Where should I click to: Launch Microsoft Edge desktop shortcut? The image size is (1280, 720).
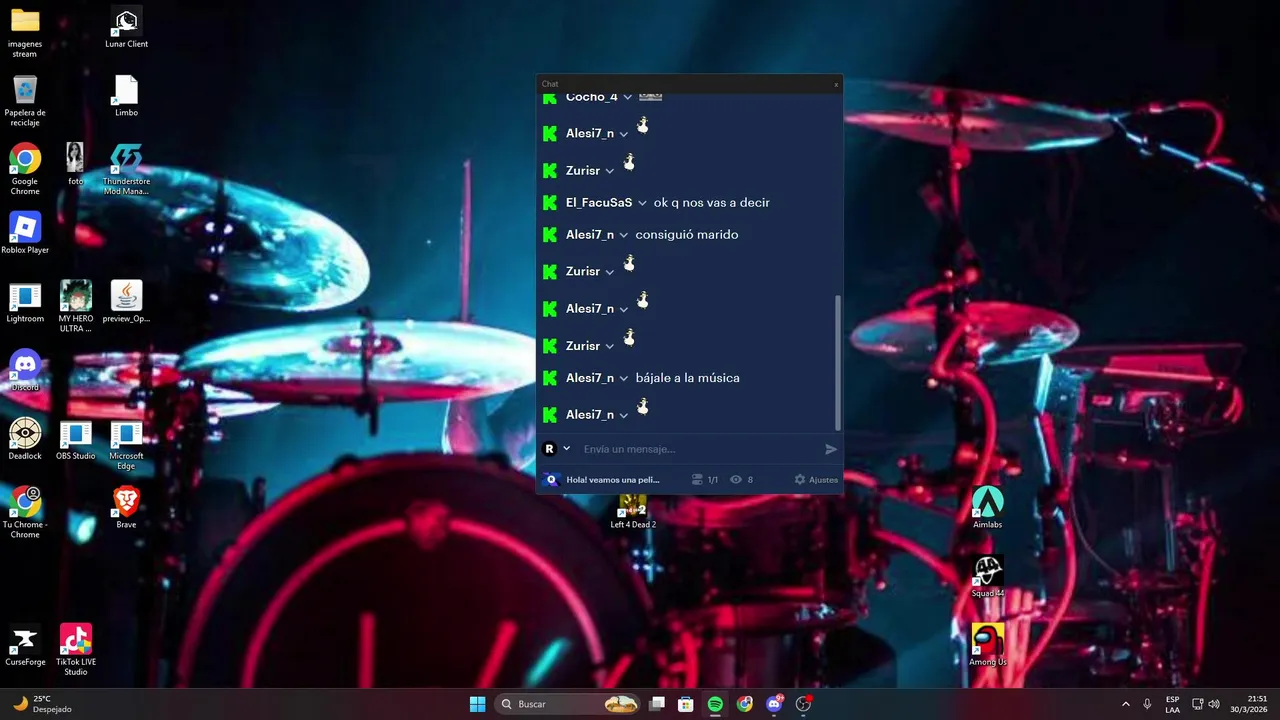(x=126, y=444)
